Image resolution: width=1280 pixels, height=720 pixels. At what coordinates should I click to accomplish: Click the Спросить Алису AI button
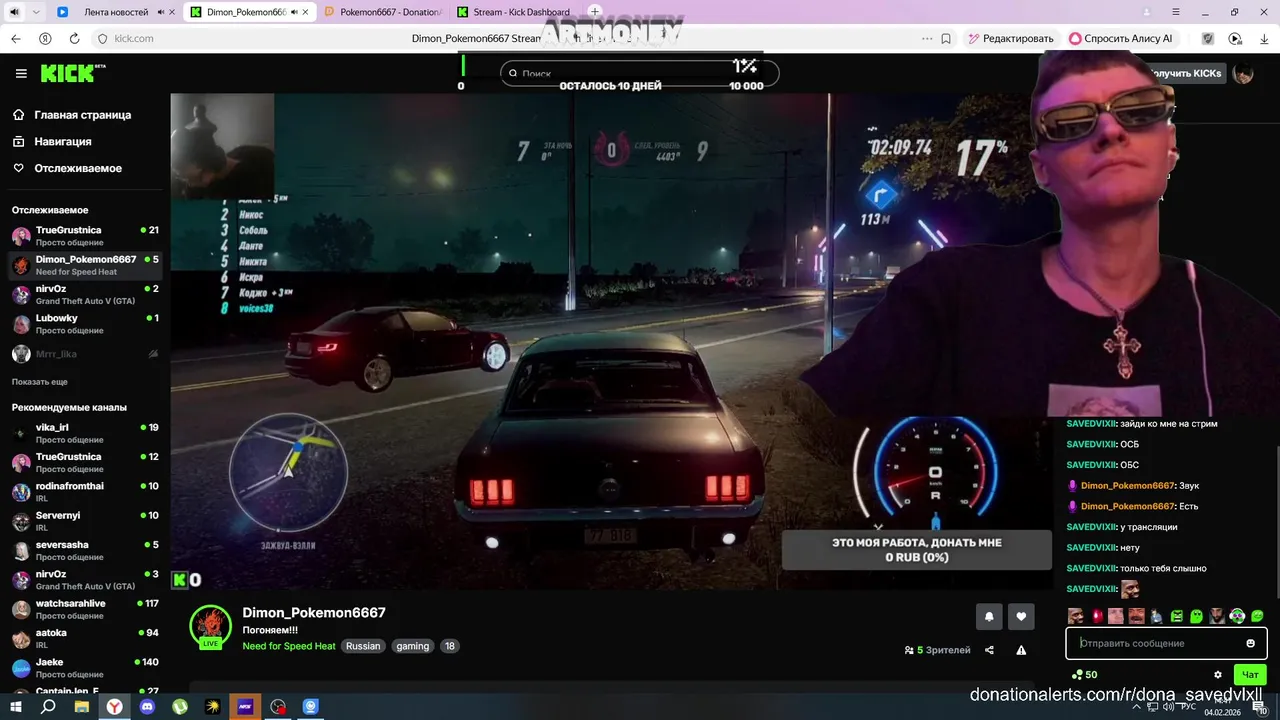tap(1122, 38)
